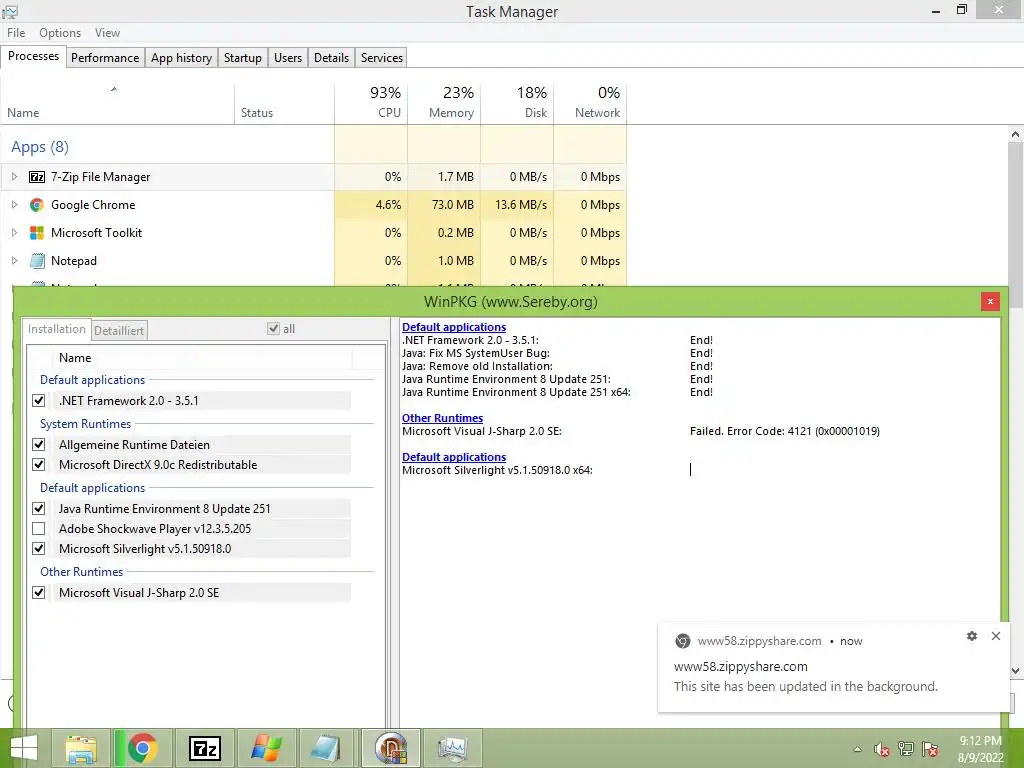Switch to the App history tab

(182, 57)
